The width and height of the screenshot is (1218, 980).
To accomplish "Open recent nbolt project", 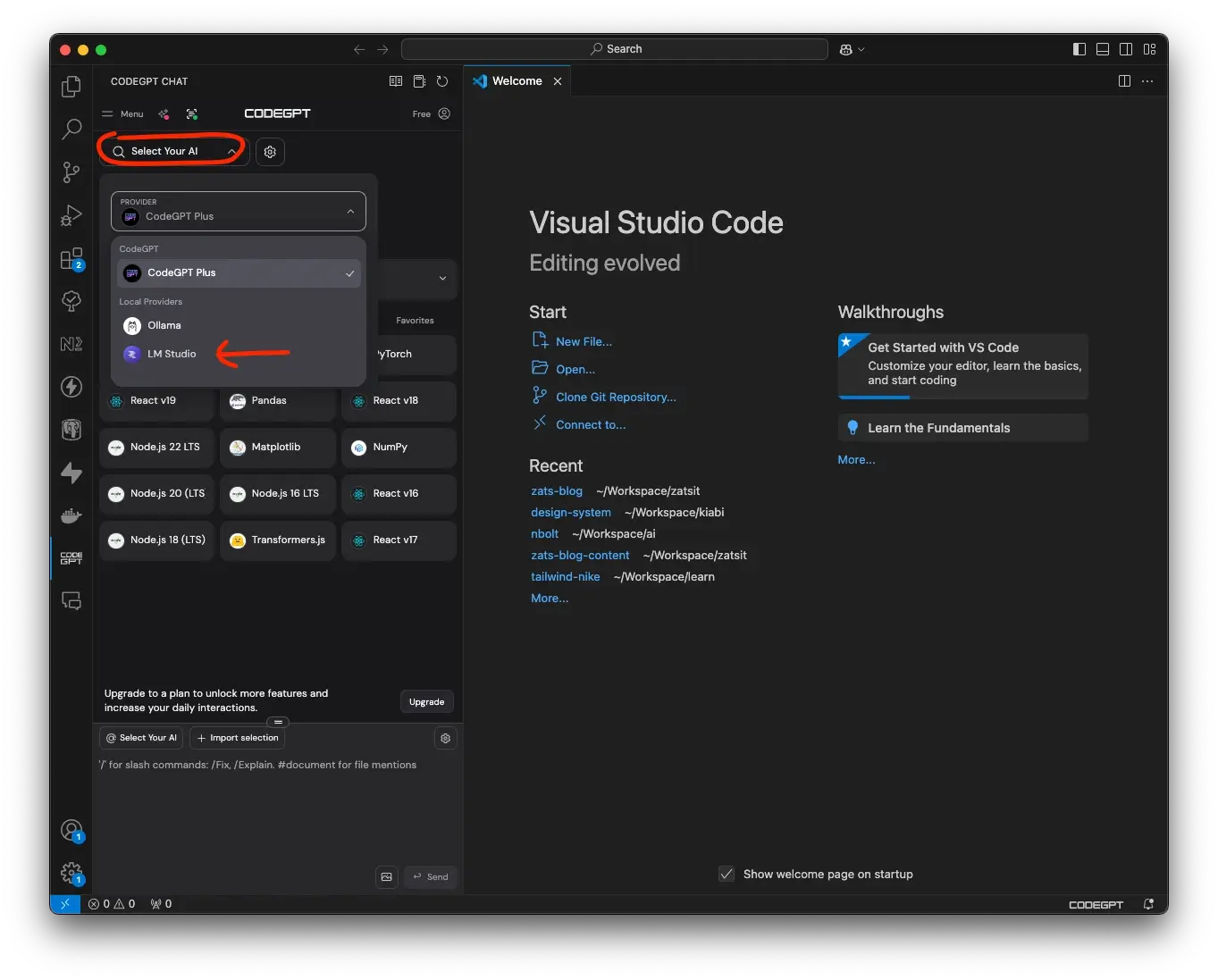I will (x=544, y=533).
